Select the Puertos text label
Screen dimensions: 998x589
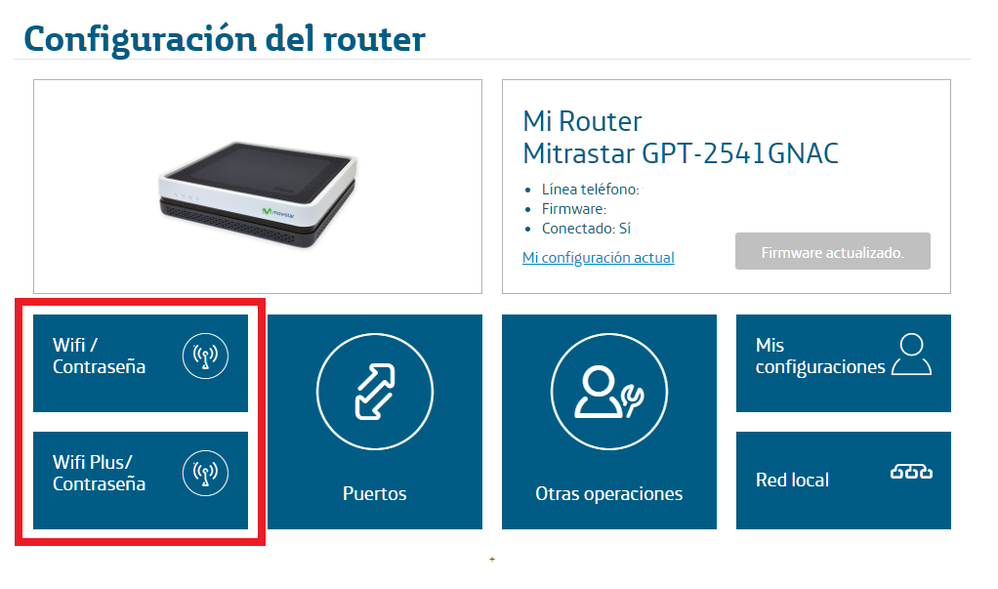374,493
